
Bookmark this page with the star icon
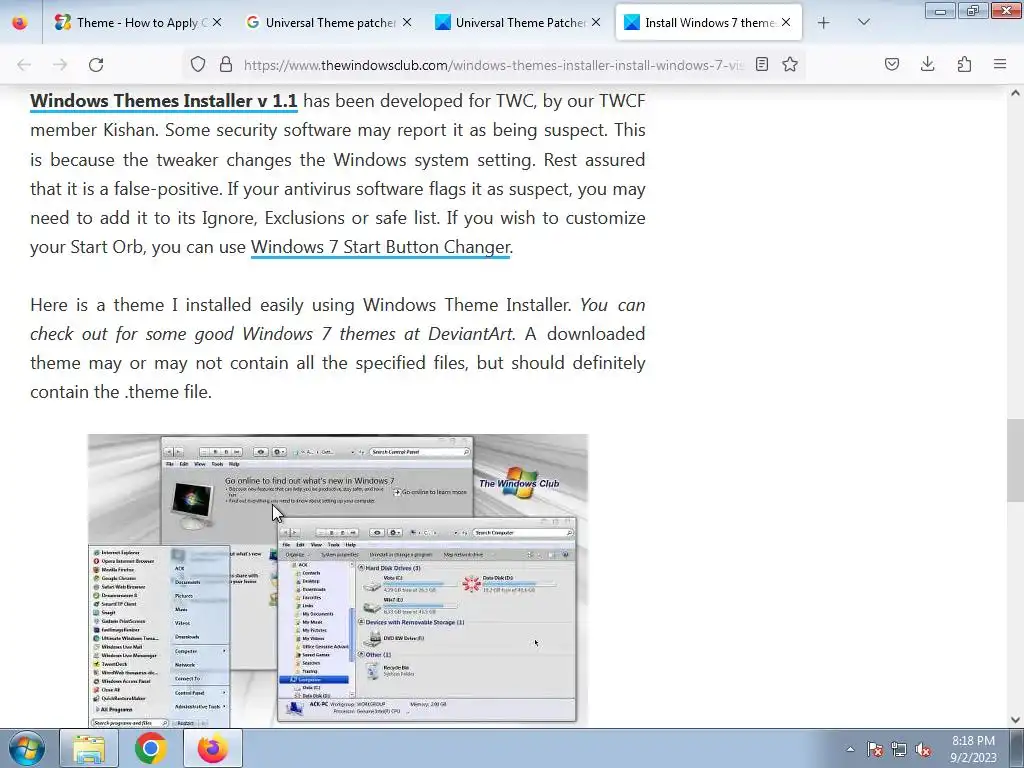pos(790,64)
